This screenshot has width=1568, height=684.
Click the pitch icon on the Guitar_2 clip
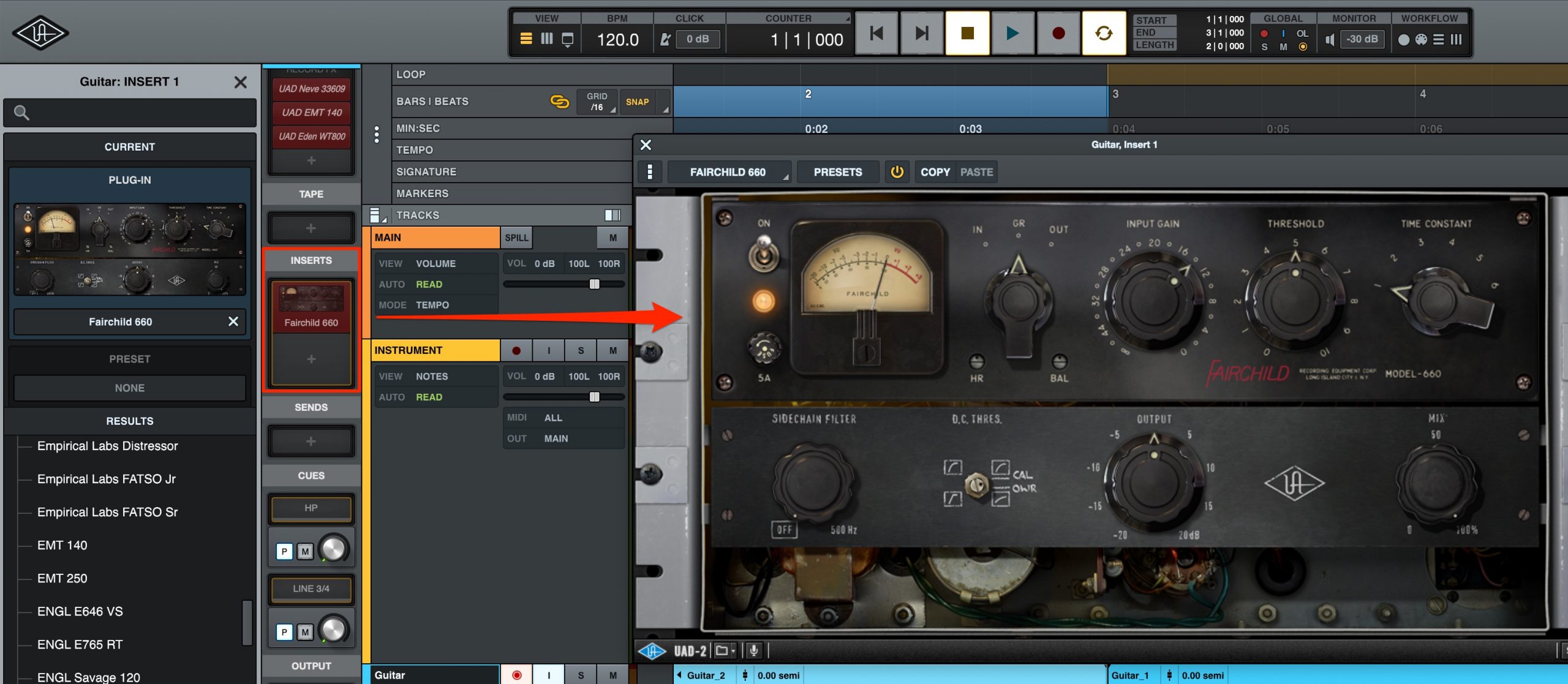click(x=744, y=675)
